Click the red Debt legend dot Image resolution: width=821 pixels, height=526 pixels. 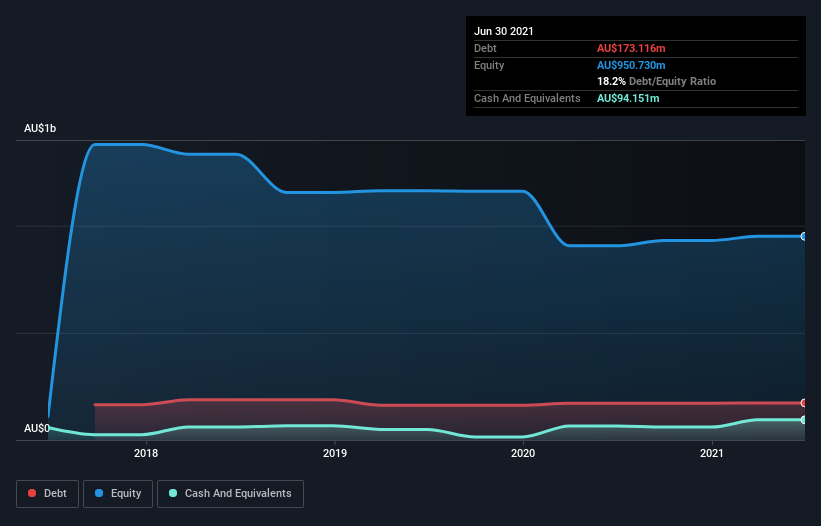coord(32,493)
